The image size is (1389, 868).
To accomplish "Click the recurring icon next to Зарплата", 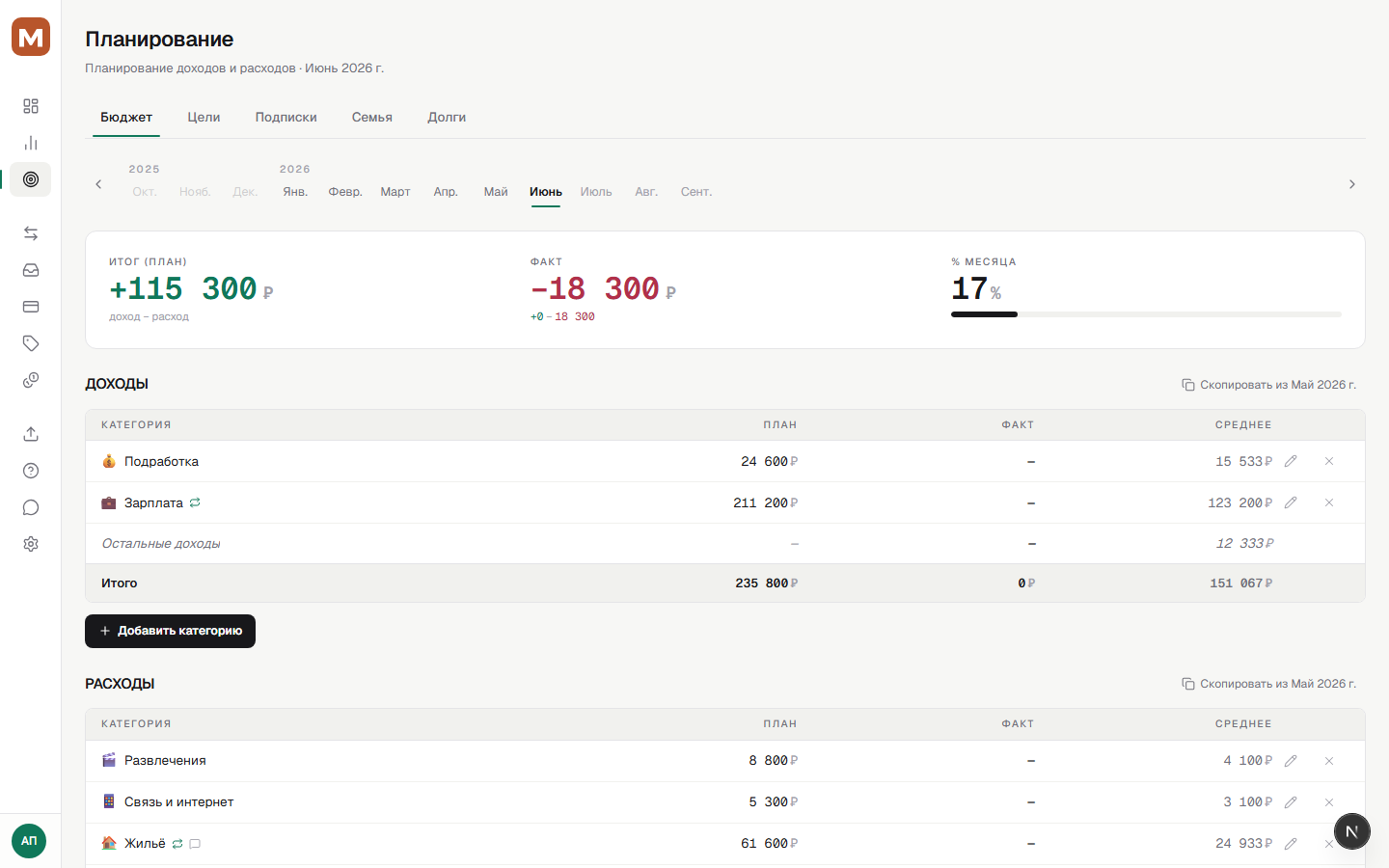I will tap(195, 502).
